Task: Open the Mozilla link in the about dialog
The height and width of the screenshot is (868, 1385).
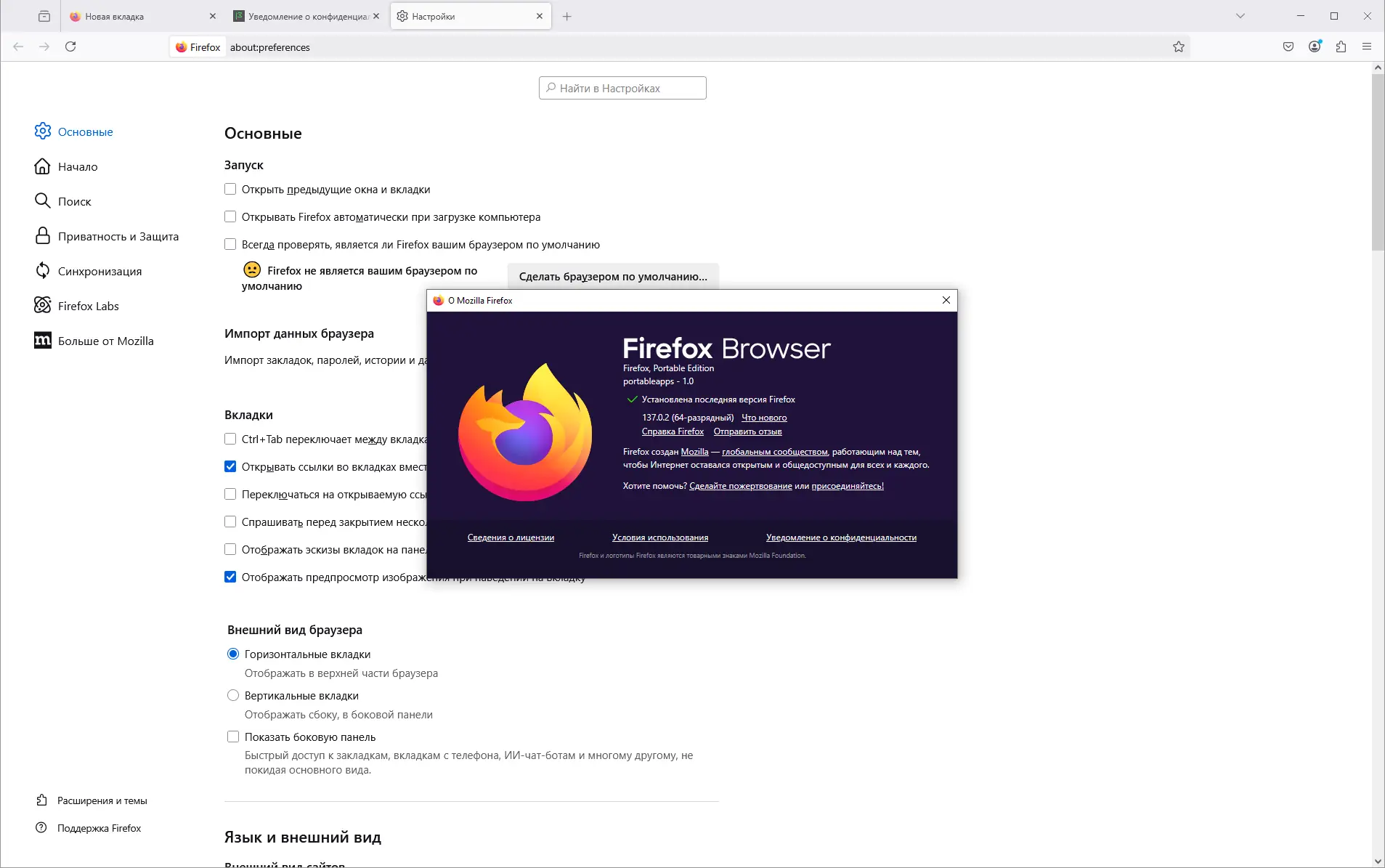Action: point(694,452)
